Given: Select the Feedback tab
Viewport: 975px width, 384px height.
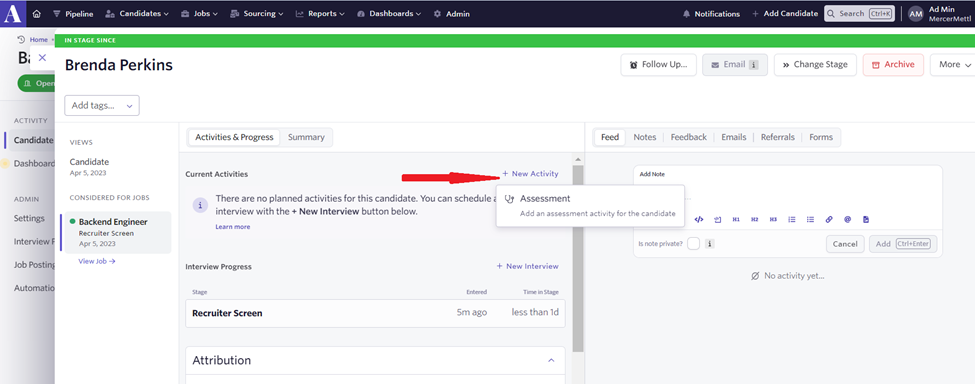Looking at the screenshot, I should [x=688, y=137].
